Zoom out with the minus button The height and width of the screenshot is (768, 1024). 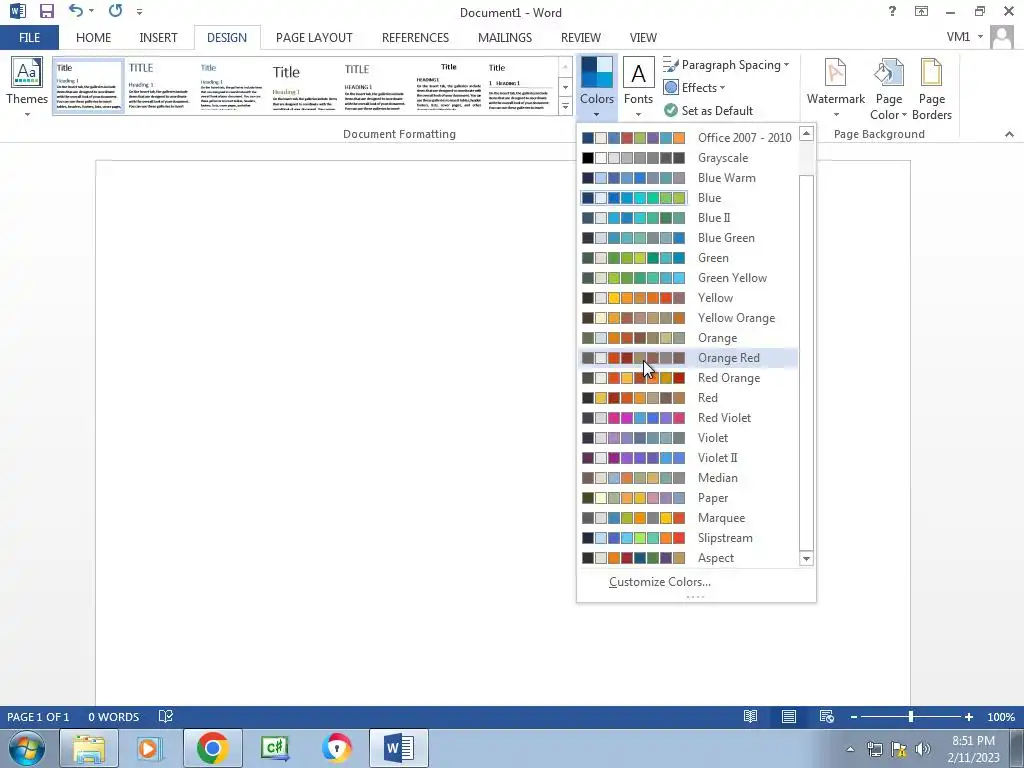(854, 717)
